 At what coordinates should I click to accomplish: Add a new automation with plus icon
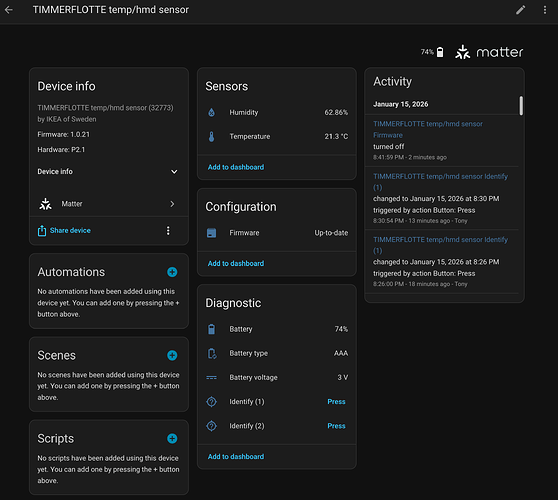(172, 272)
